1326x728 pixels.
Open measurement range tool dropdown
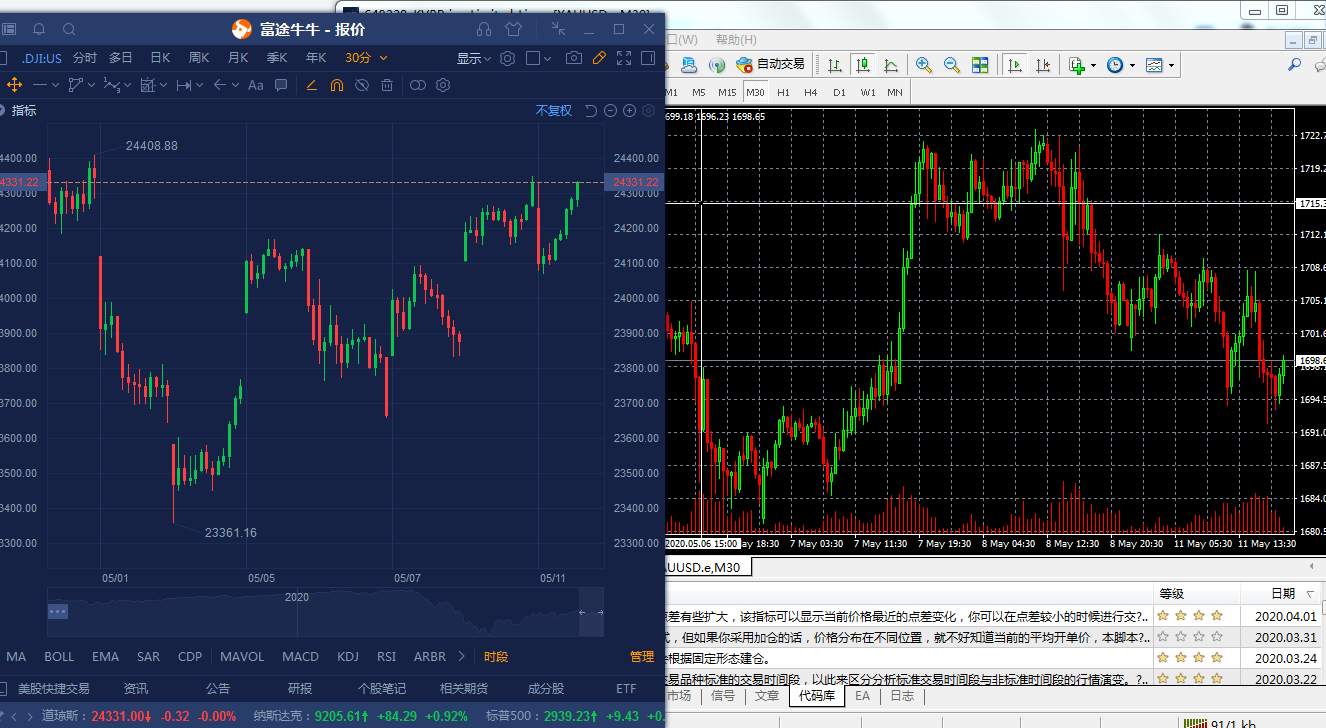(200, 85)
